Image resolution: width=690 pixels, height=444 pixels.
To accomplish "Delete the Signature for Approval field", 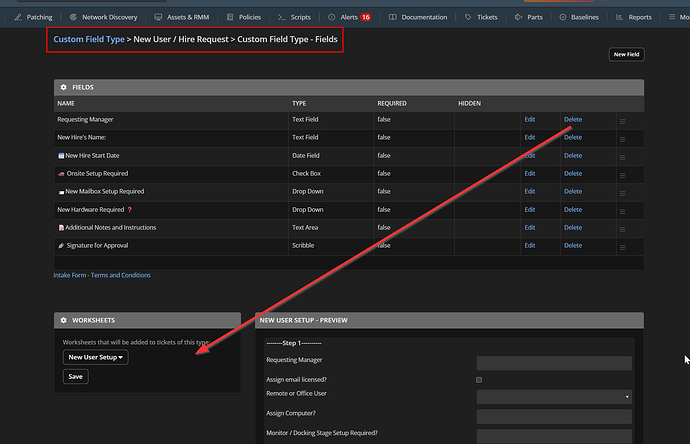I will click(x=572, y=246).
